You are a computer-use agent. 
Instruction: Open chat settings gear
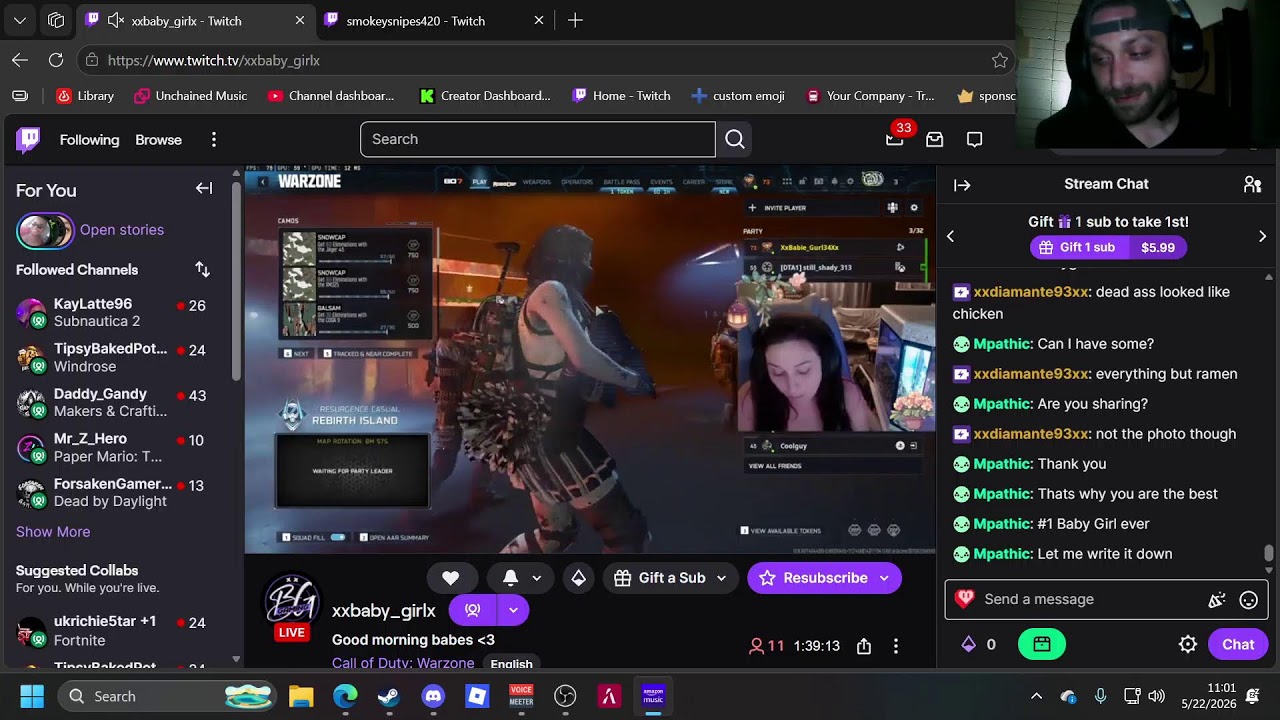coord(1188,645)
